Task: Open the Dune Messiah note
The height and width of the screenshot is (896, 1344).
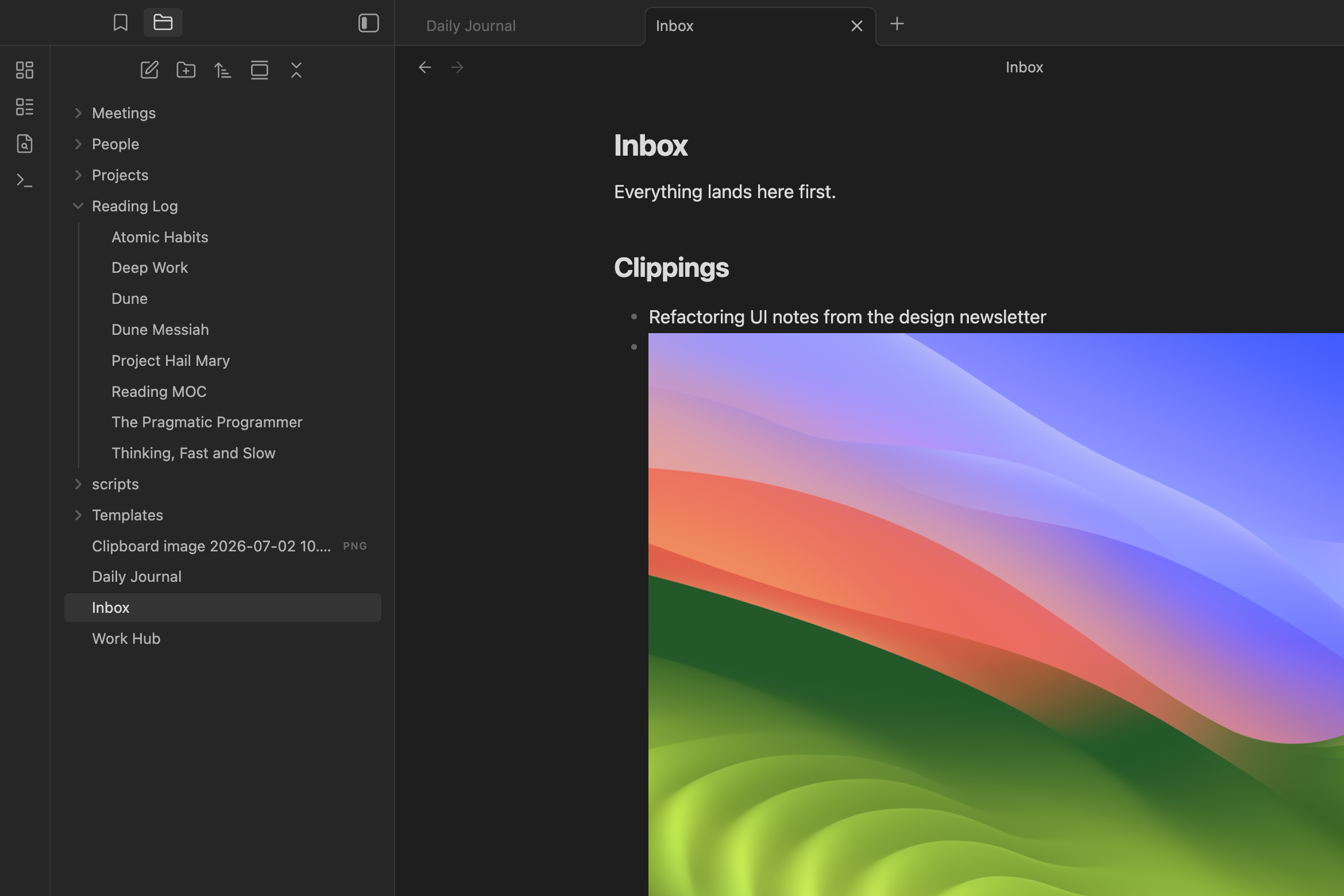Action: pyautogui.click(x=233, y=330)
